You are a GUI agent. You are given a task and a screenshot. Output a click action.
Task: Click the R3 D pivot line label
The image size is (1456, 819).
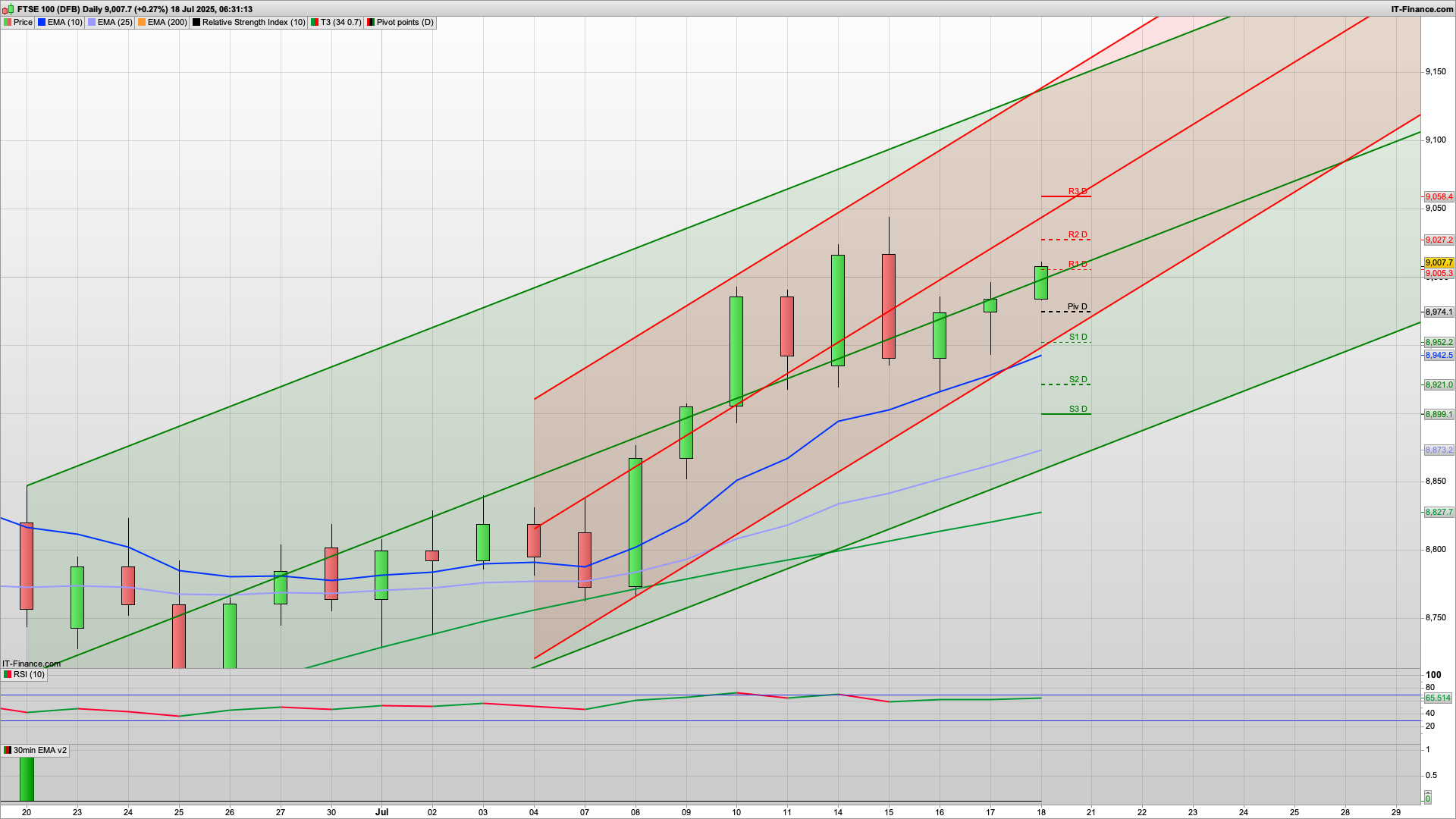1078,191
